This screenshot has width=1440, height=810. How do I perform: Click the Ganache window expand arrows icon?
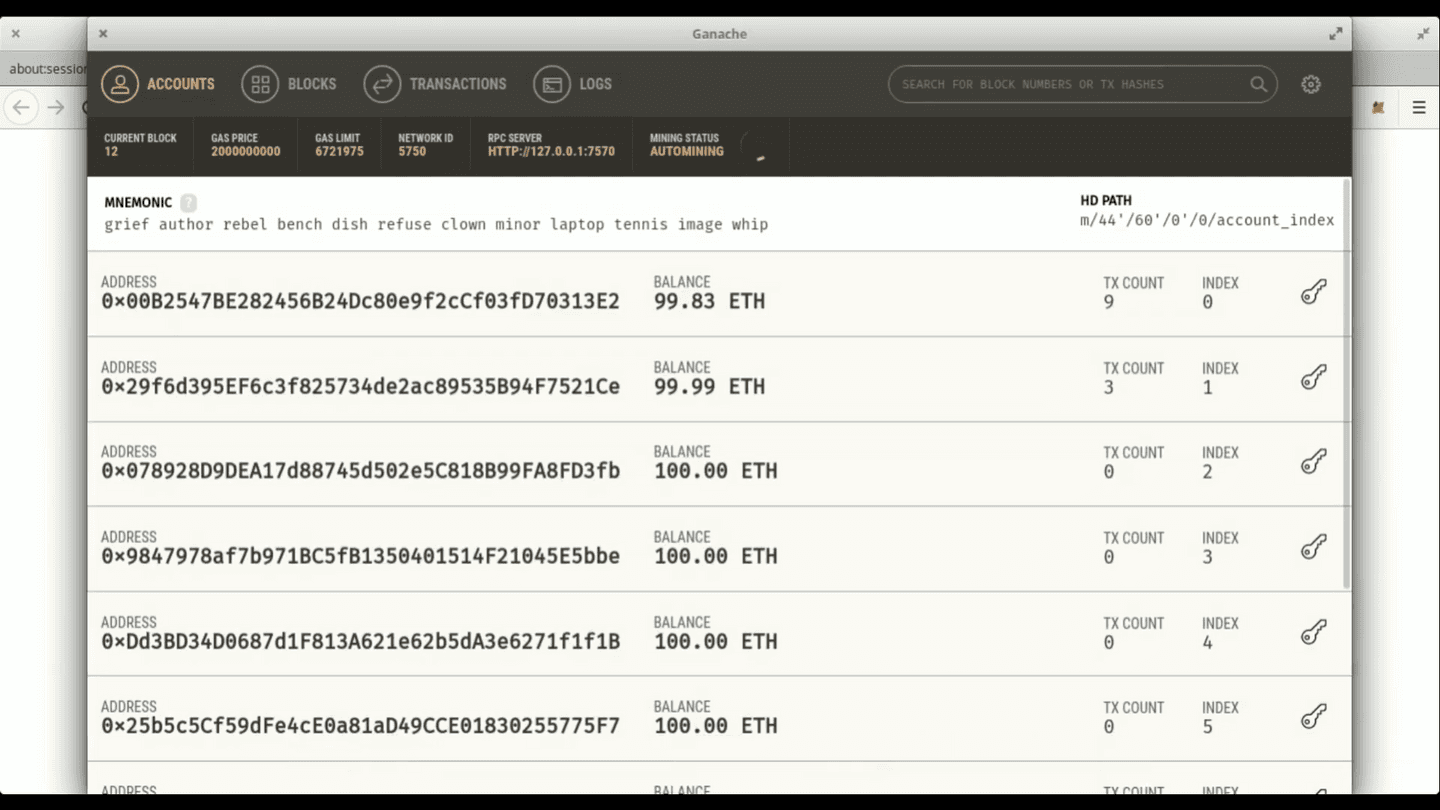(1335, 33)
